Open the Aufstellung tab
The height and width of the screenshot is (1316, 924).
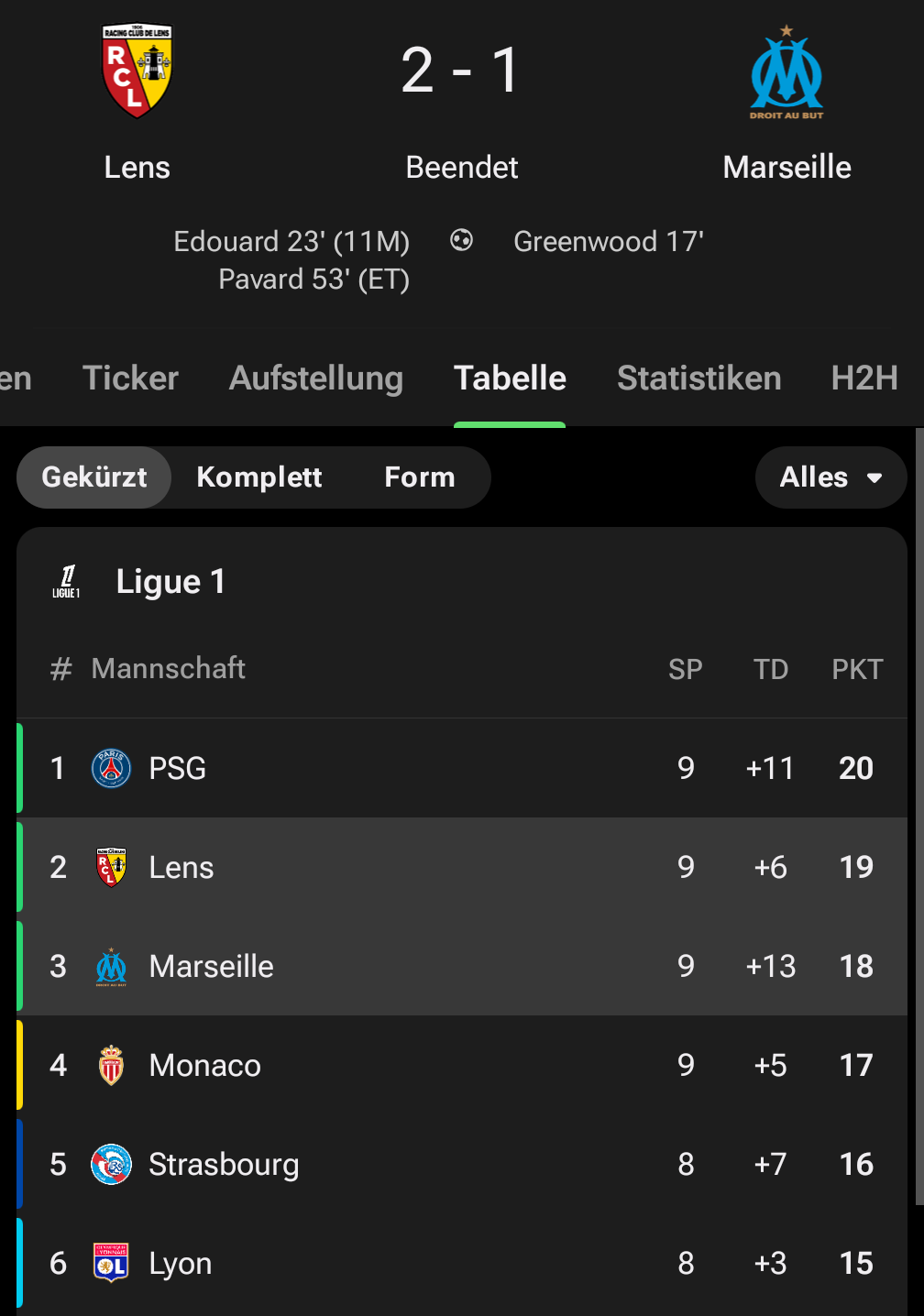[316, 378]
